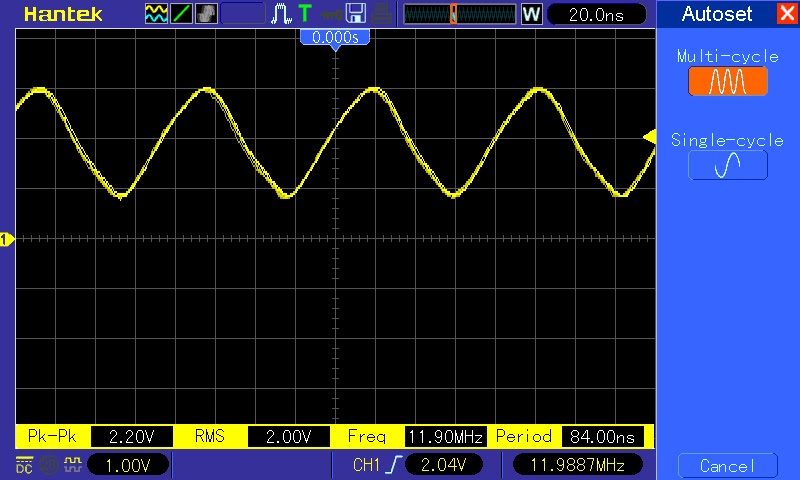The width and height of the screenshot is (800, 480).
Task: Click the waveform memory position bar
Action: [459, 14]
